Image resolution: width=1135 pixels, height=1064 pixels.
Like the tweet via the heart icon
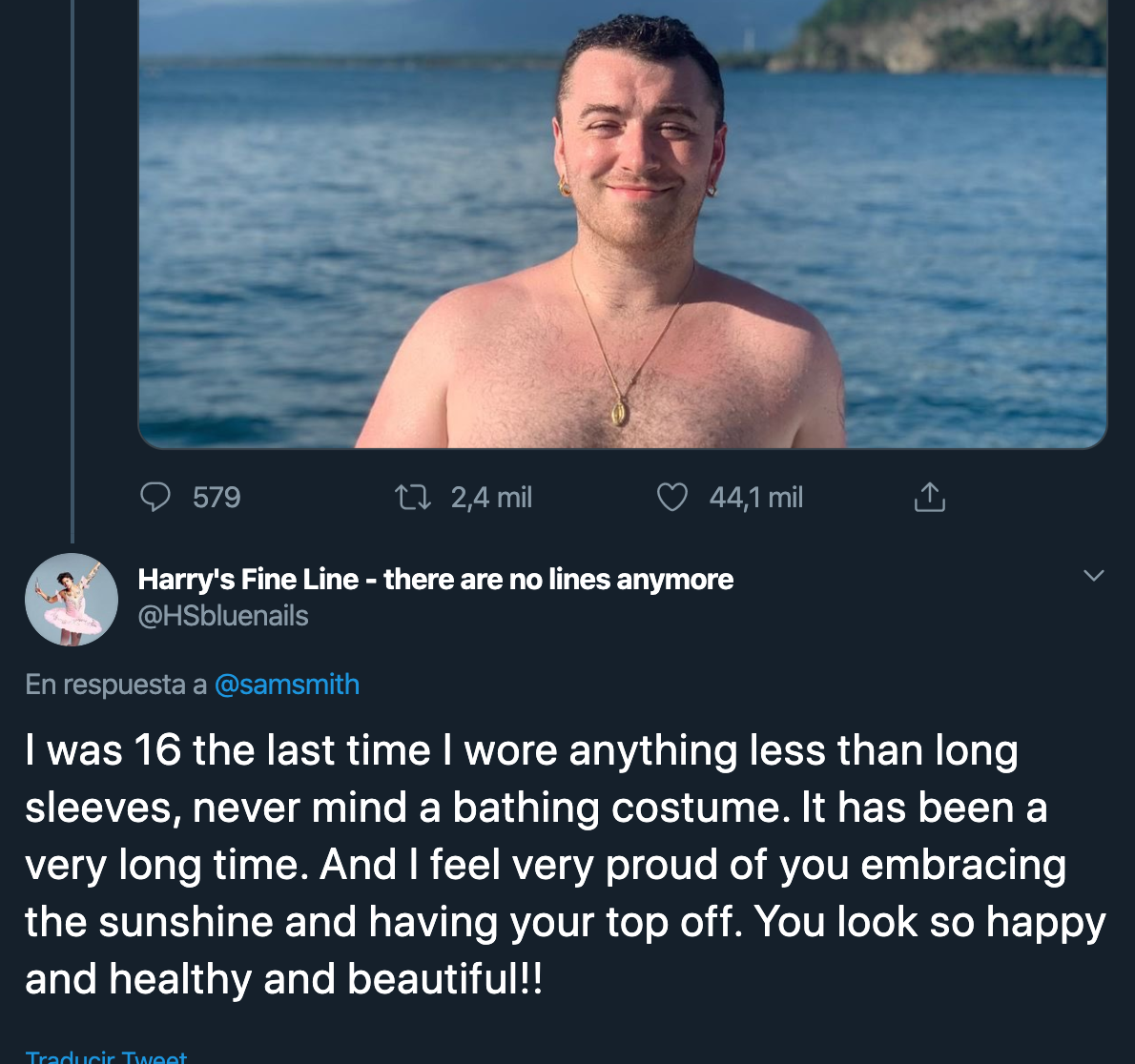tap(672, 497)
